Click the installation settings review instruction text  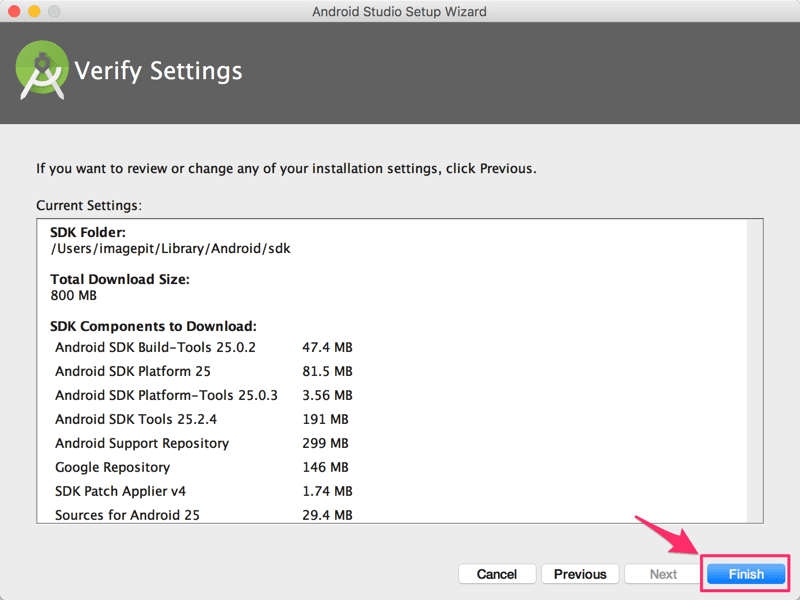(286, 168)
